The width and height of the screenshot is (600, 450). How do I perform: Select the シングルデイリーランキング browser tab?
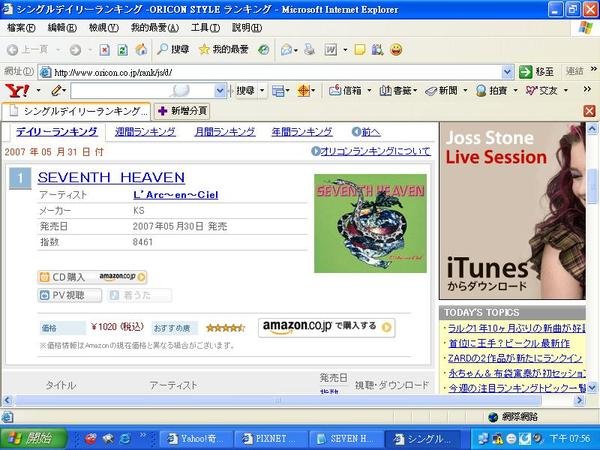pyautogui.click(x=77, y=111)
